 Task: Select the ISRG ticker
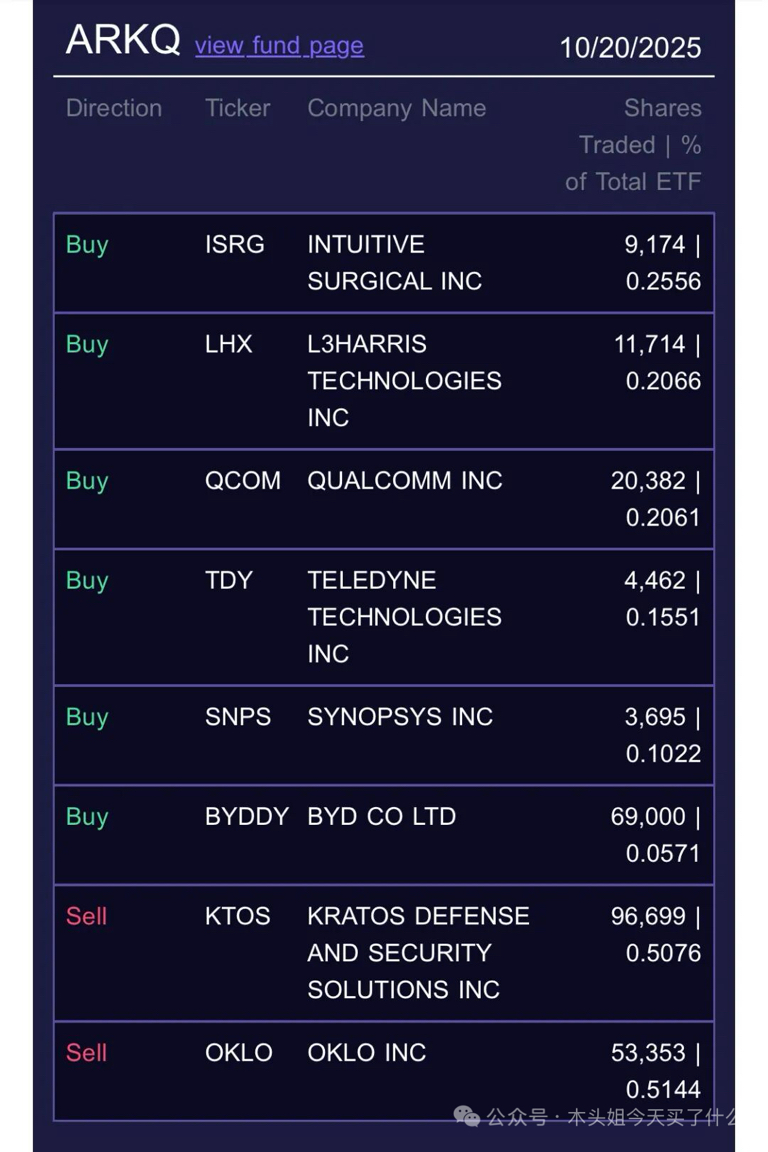[235, 244]
